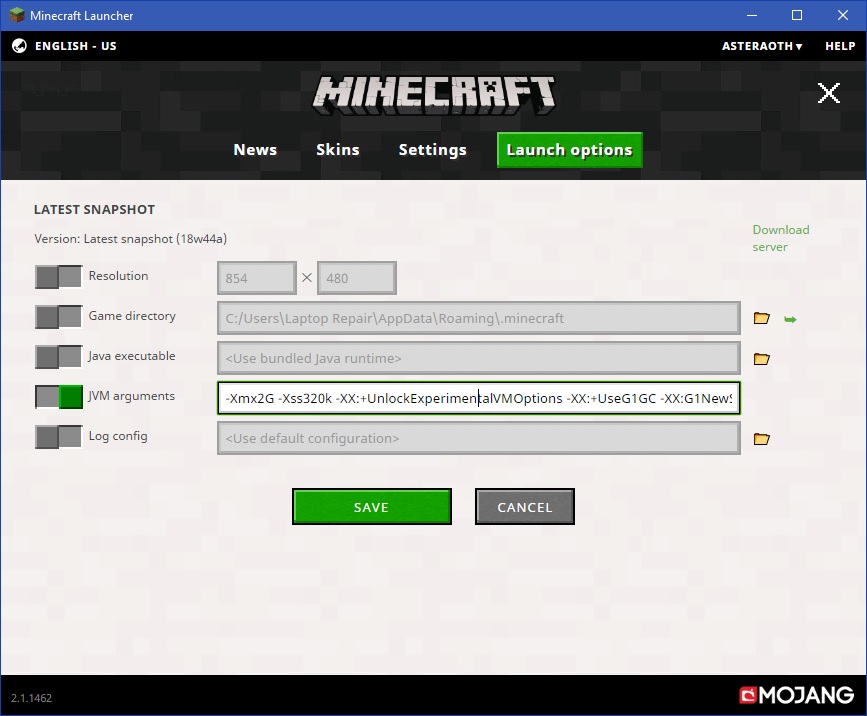Open folder browser for Game directory

coord(761,318)
